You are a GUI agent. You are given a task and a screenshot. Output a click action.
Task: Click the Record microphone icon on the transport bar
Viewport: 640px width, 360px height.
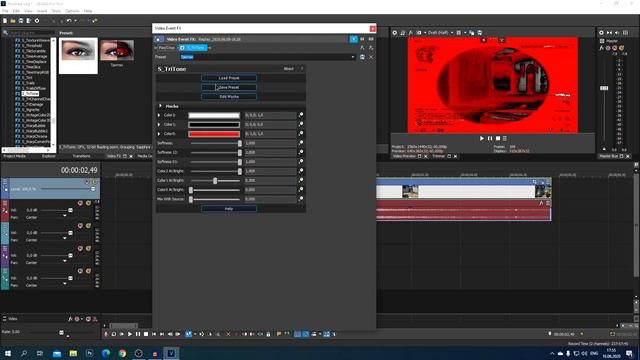click(106, 334)
